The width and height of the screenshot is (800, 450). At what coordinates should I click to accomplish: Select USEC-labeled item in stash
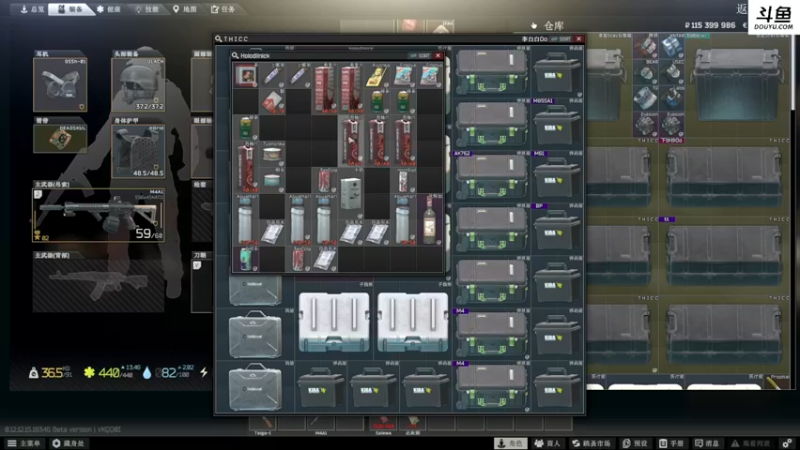coord(672,72)
